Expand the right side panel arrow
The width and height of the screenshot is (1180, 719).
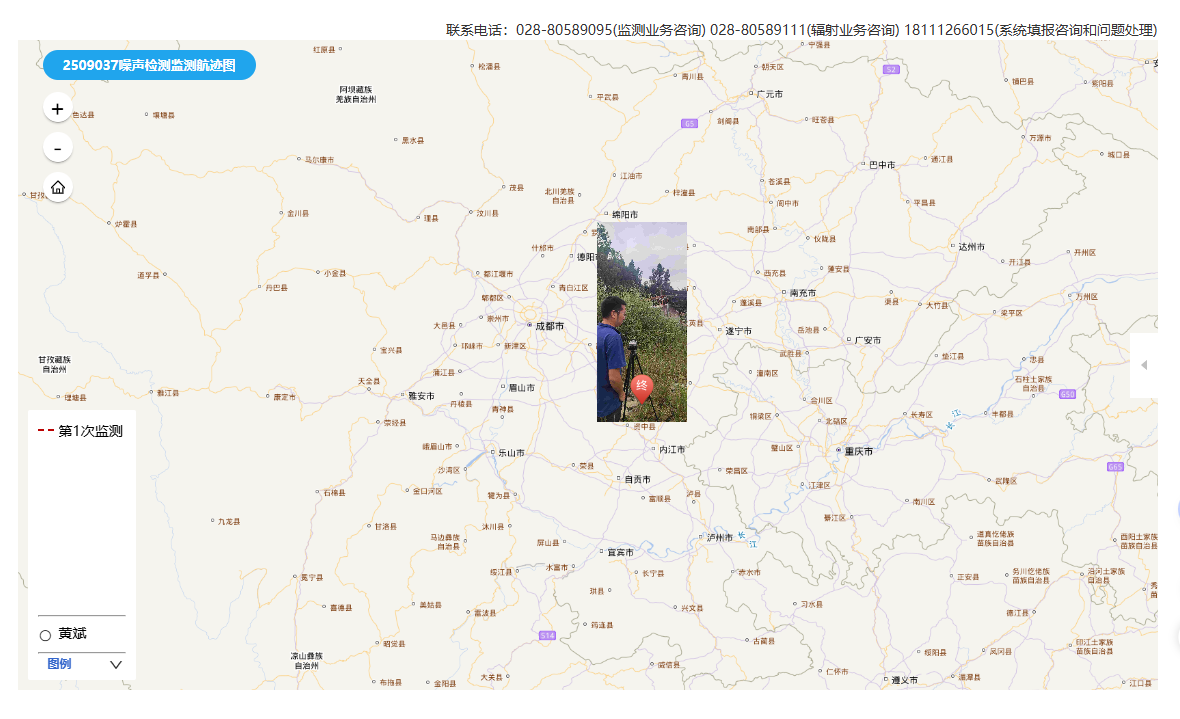1144,365
